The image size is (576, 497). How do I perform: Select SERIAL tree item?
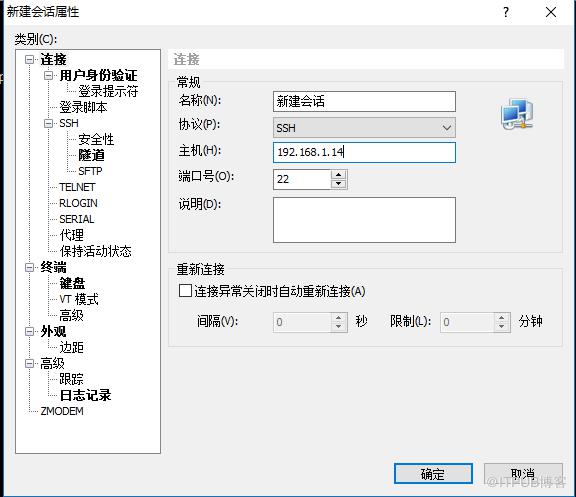pos(76,219)
